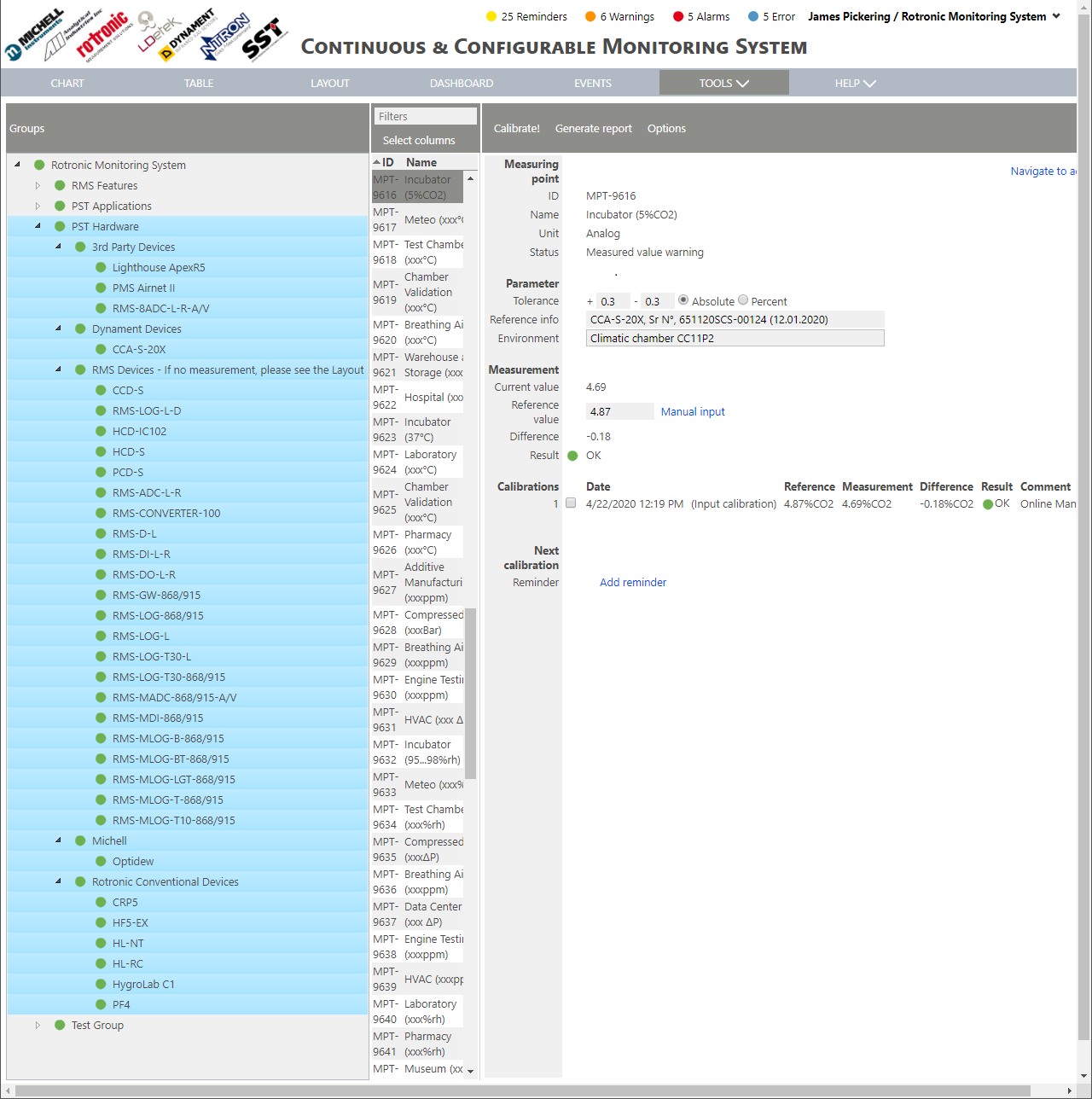This screenshot has width=1092, height=1099.
Task: Click blue Error status dot
Action: tap(753, 16)
